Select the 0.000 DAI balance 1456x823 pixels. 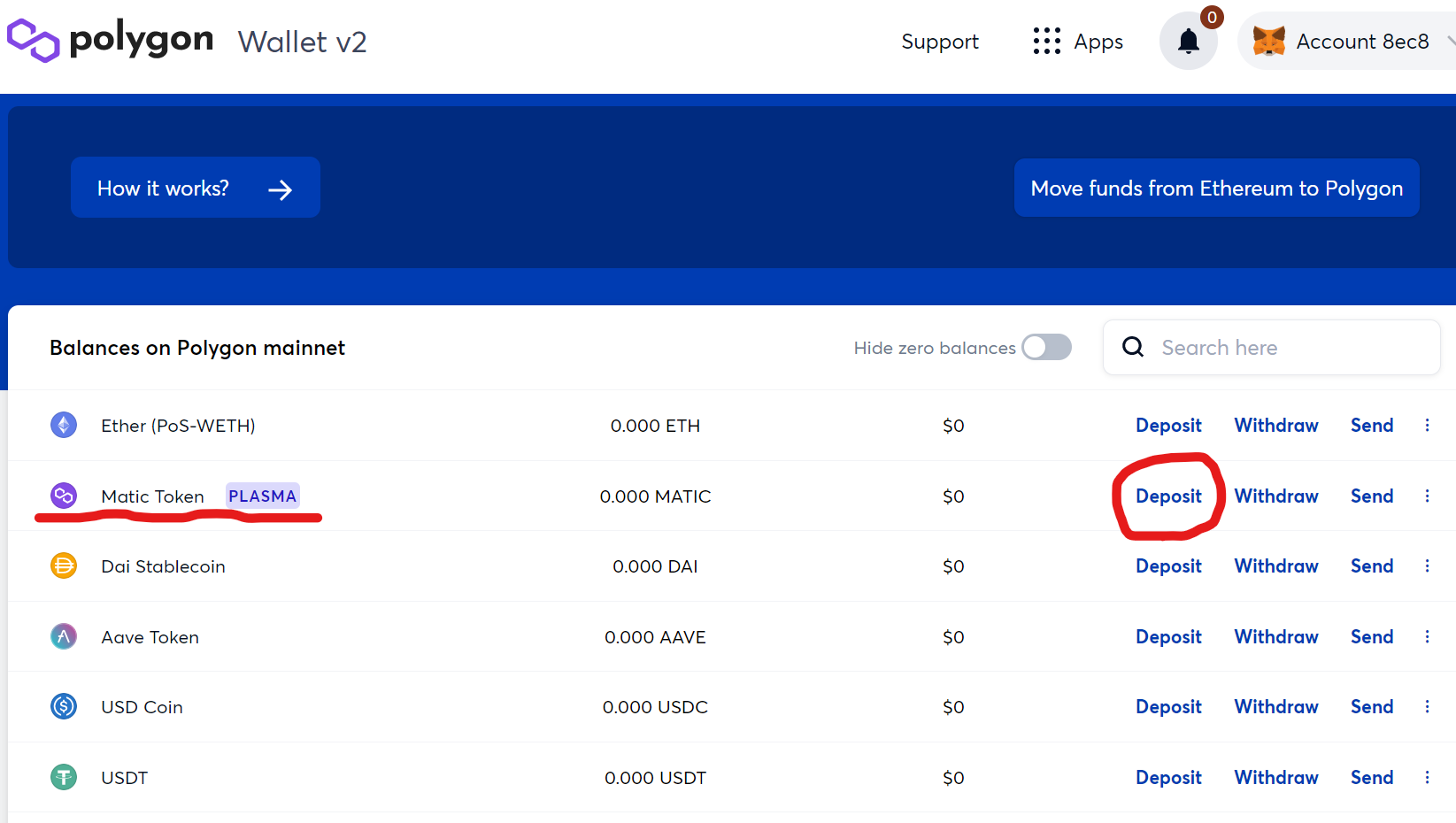tap(655, 566)
